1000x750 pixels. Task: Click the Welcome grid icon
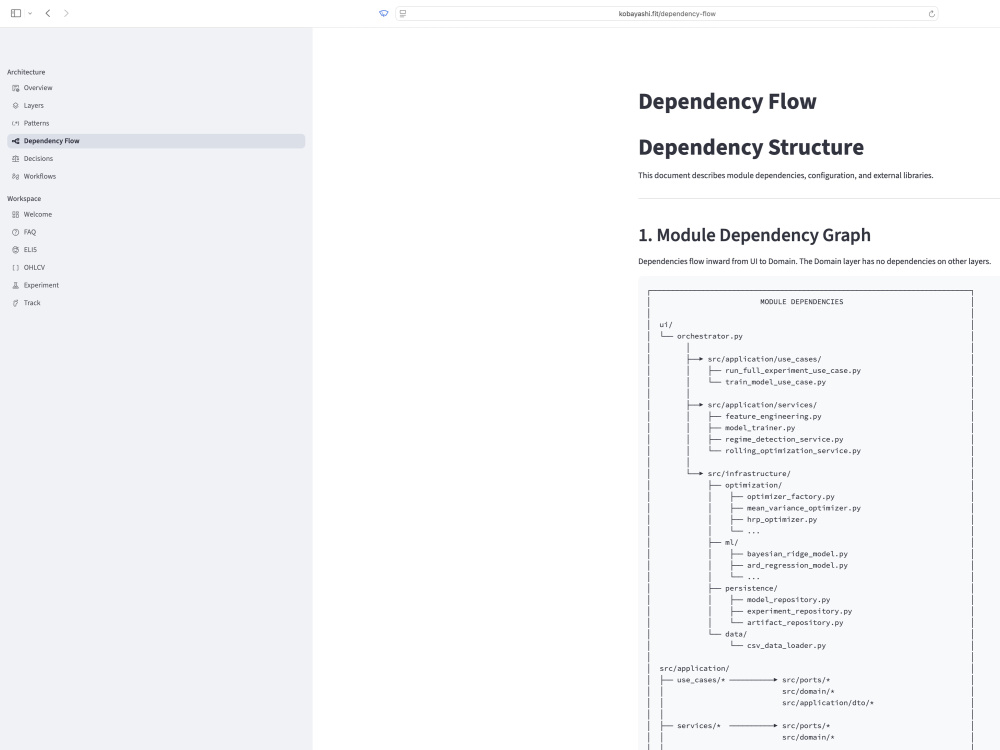point(15,215)
